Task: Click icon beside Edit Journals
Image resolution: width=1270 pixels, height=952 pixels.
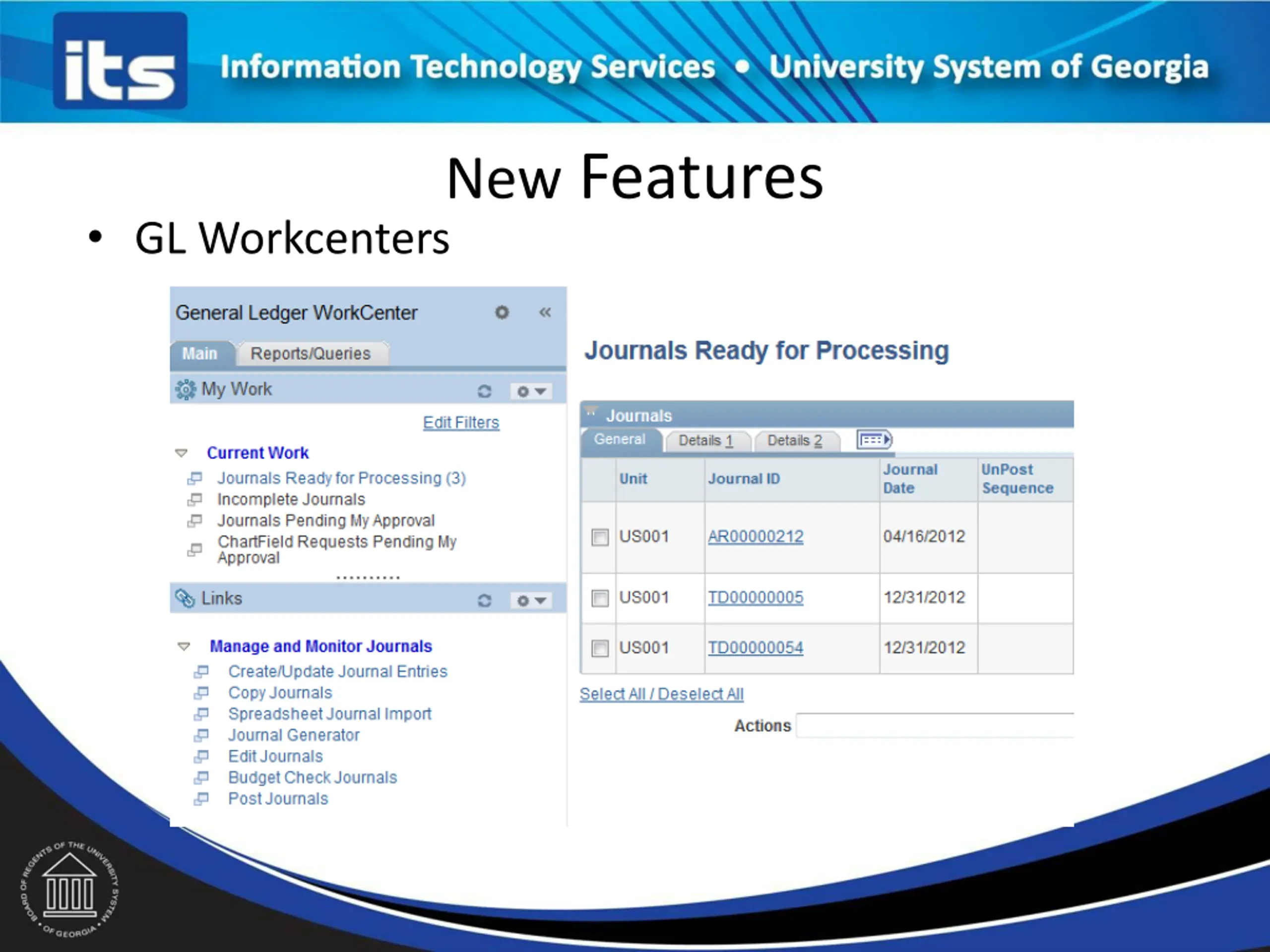Action: tap(201, 756)
